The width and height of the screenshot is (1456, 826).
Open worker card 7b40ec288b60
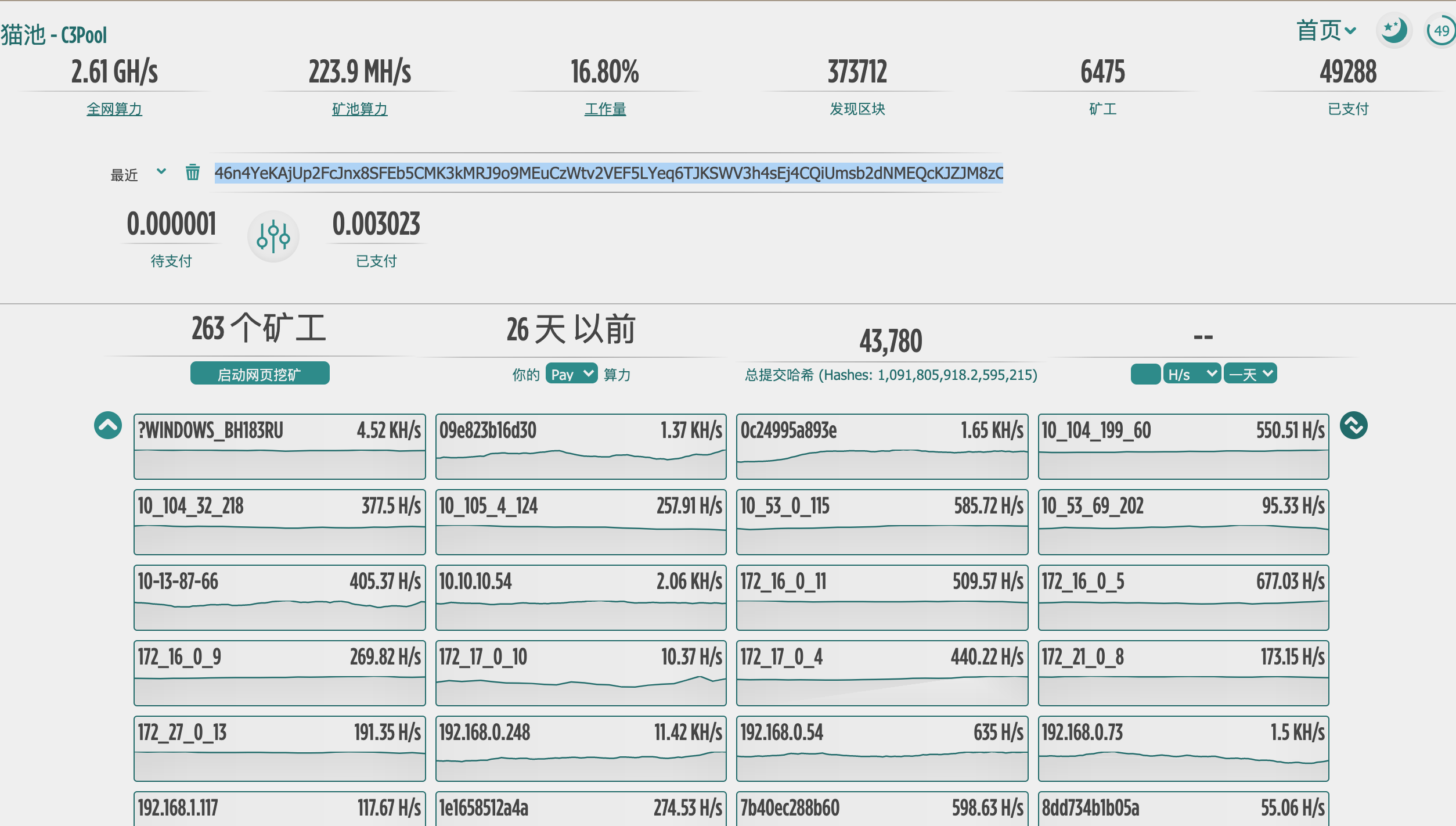pyautogui.click(x=882, y=809)
